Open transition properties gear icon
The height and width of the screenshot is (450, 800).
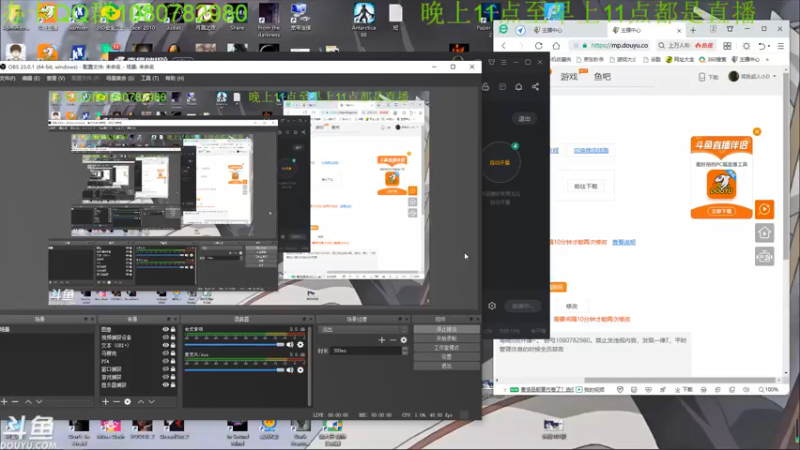(404, 340)
